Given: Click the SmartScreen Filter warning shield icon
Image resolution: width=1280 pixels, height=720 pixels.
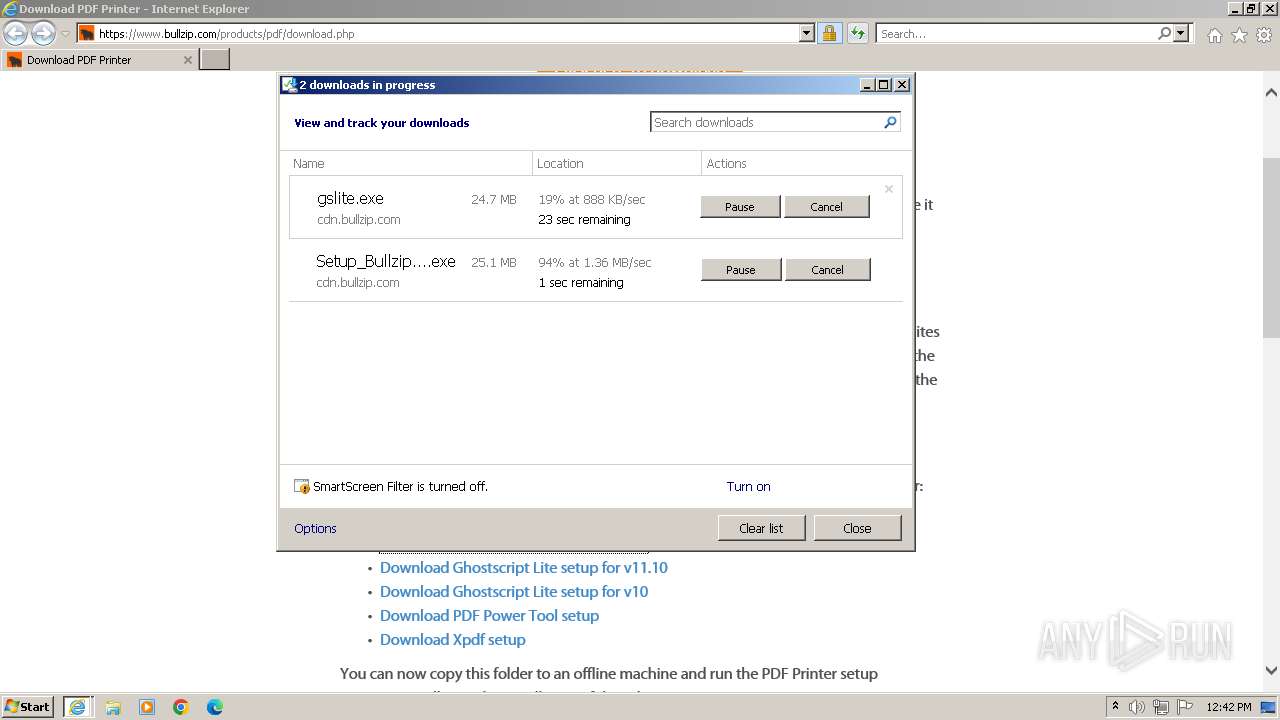Looking at the screenshot, I should [x=302, y=487].
